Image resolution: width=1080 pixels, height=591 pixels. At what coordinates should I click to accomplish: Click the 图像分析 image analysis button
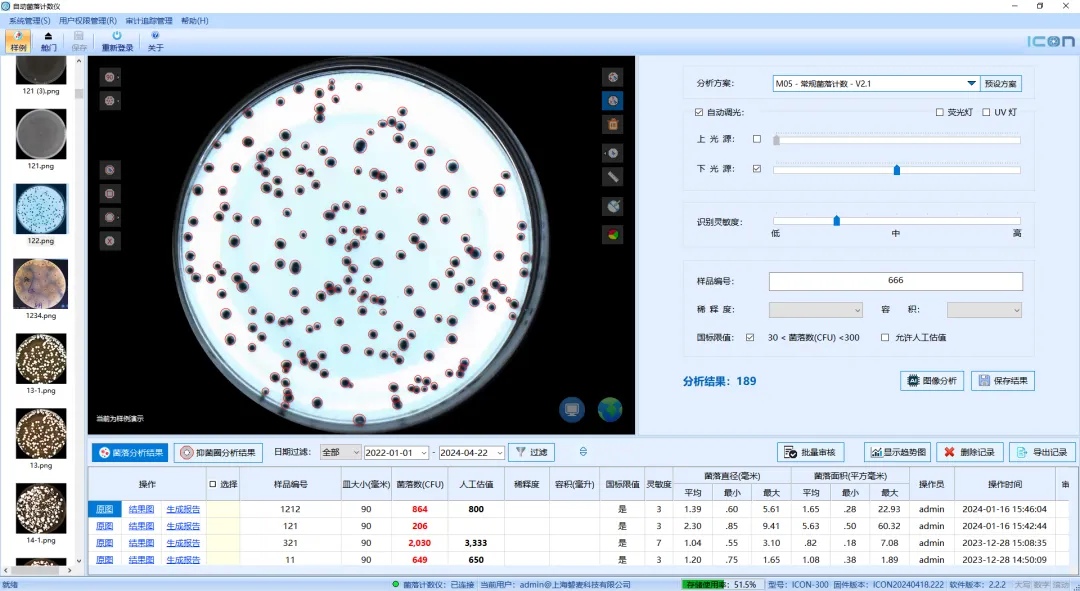(x=930, y=381)
